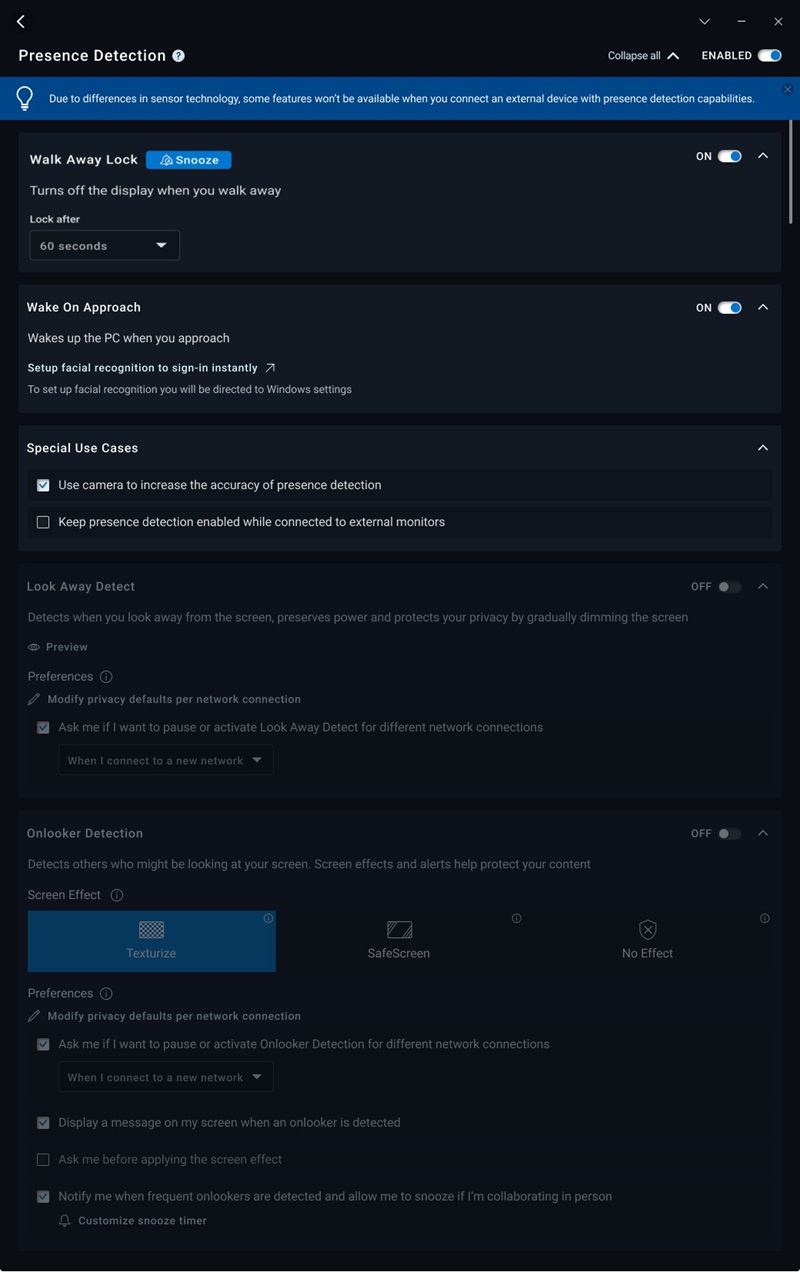Collapse the Special Use Cases section
Viewport: 800px width, 1282px height.
coord(763,448)
